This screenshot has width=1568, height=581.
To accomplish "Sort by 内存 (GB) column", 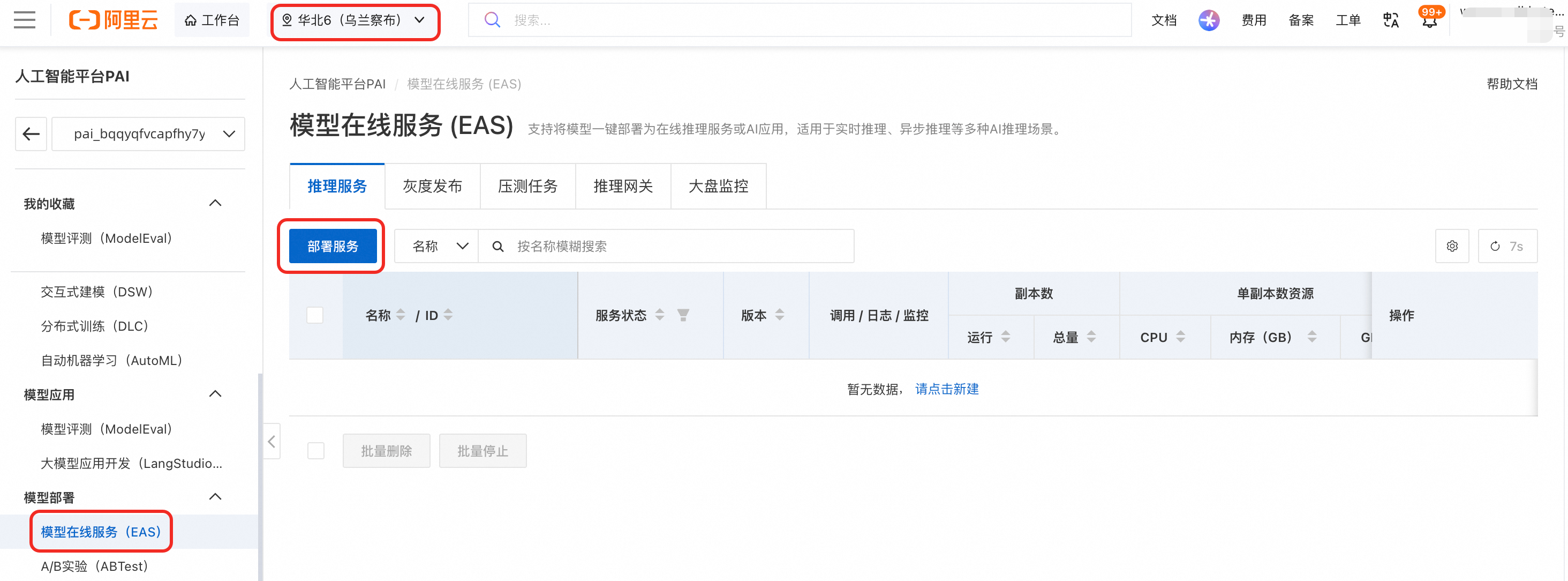I will pyautogui.click(x=1313, y=337).
